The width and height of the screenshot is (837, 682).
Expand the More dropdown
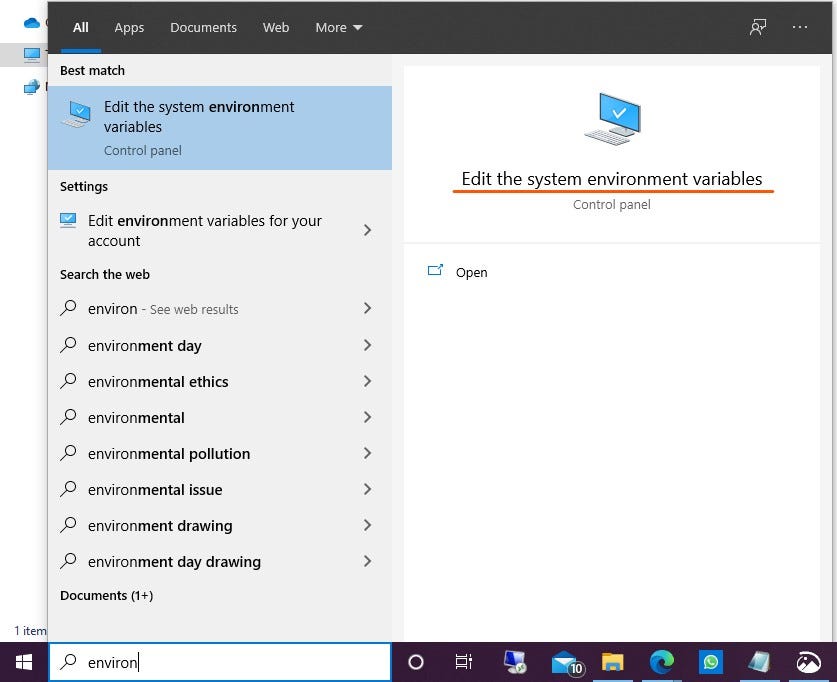click(338, 27)
